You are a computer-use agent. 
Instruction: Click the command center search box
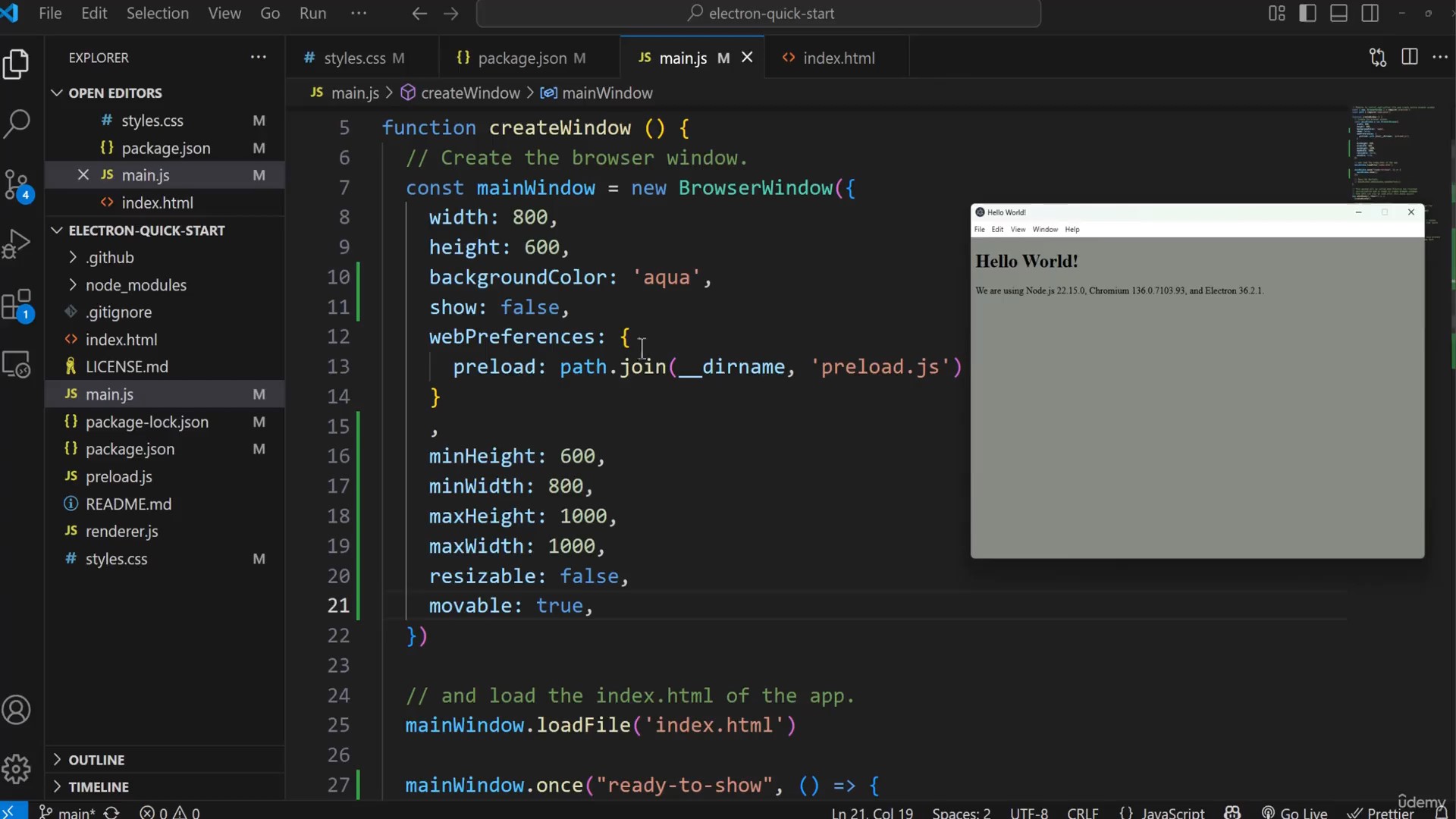click(x=758, y=14)
